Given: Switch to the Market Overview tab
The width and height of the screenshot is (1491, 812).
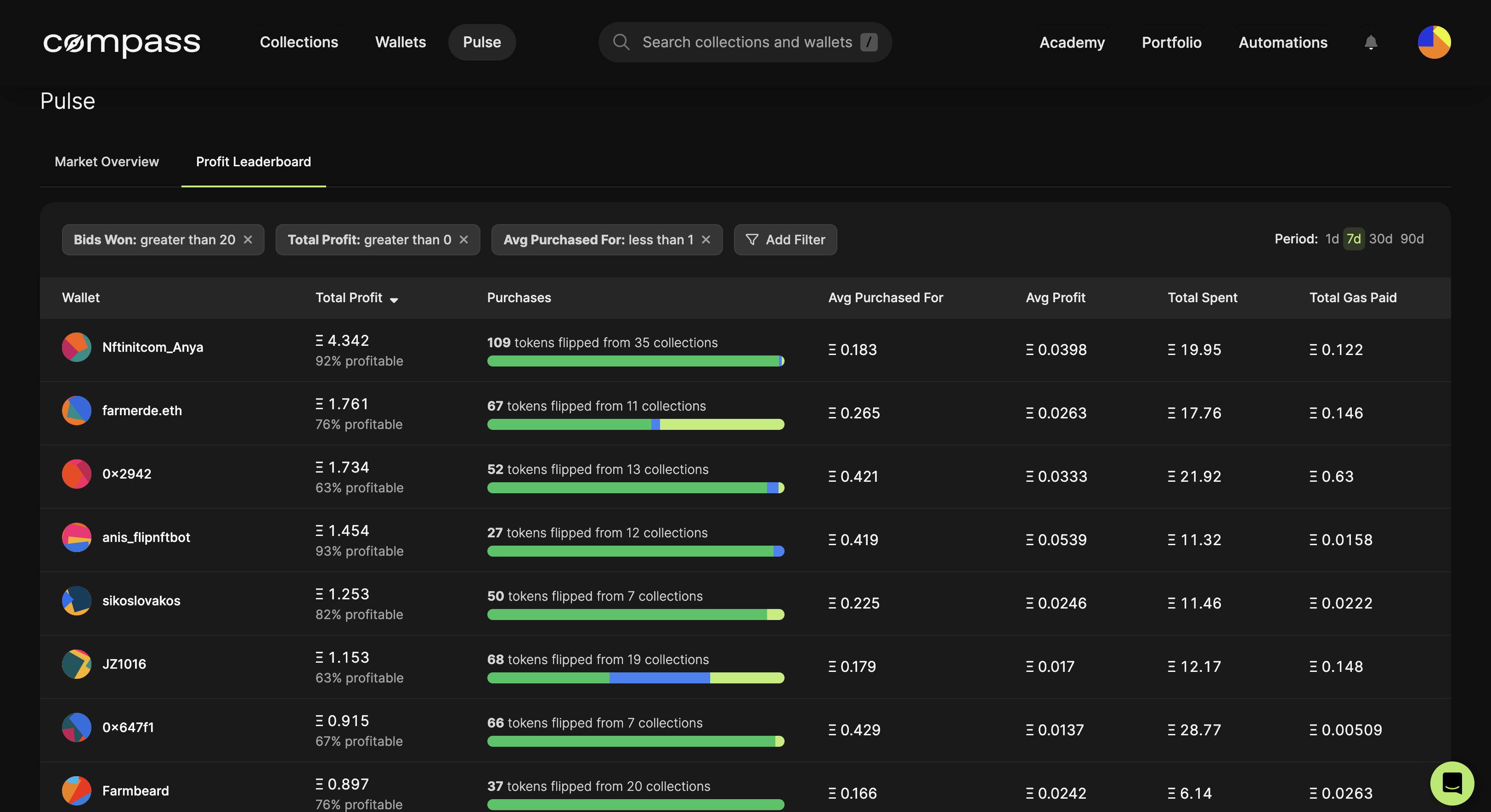Looking at the screenshot, I should tap(107, 162).
